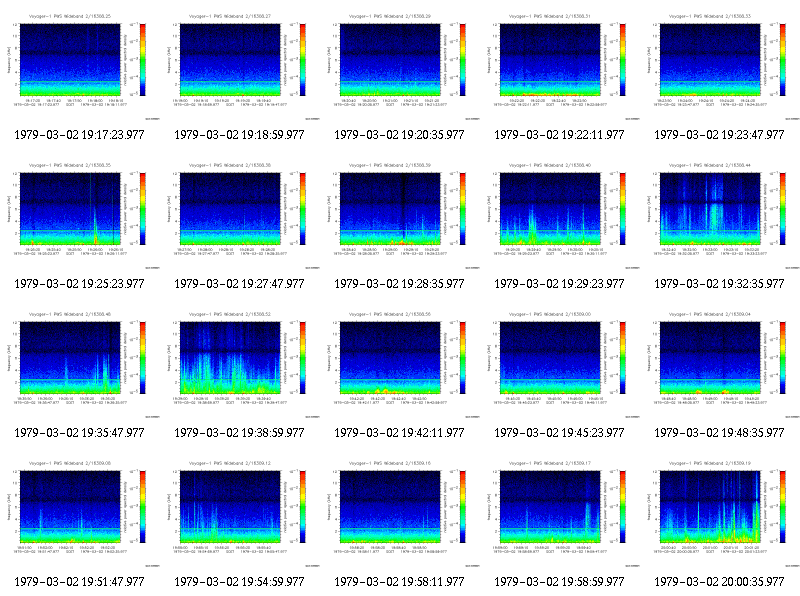This screenshot has width=800, height=596.
Task: Click caption text 1979-03-02 19:25:23.977
Action: tap(79, 284)
